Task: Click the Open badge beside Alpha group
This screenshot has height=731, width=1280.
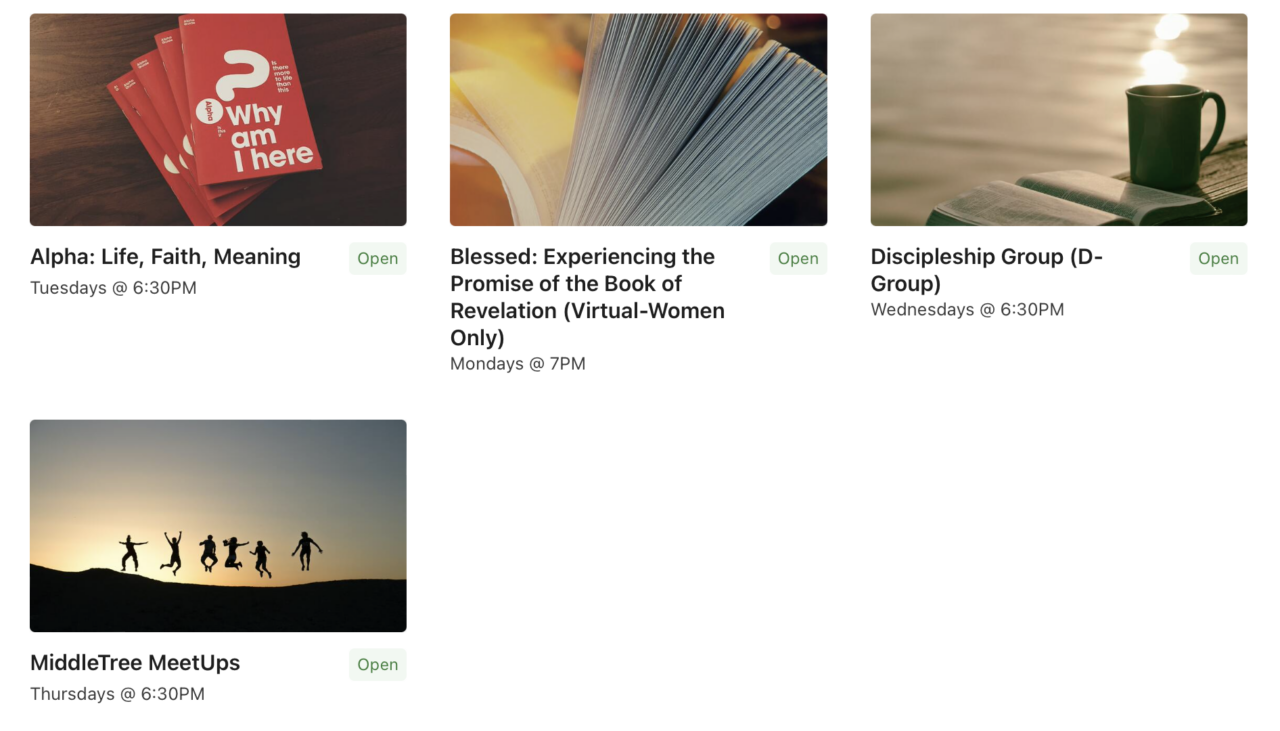Action: point(378,258)
